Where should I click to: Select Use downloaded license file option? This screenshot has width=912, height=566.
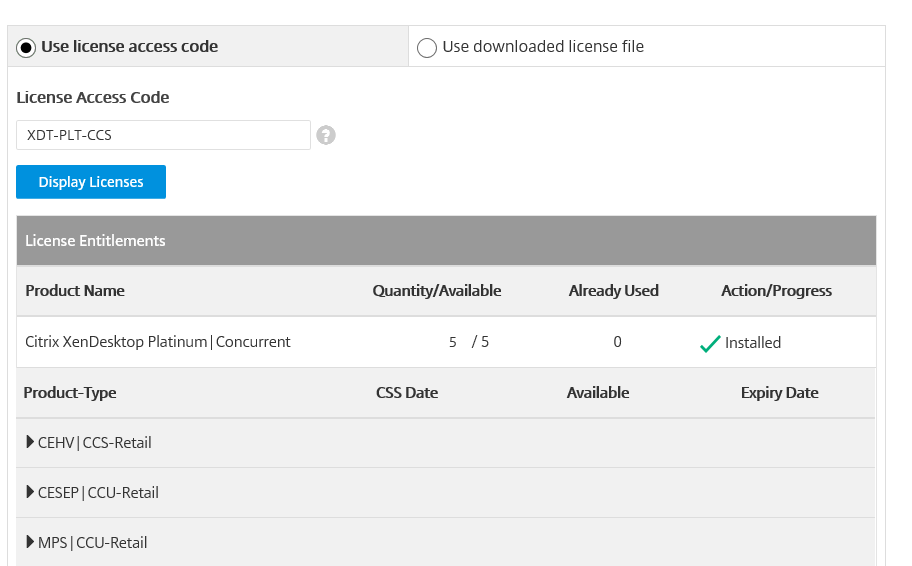click(427, 47)
